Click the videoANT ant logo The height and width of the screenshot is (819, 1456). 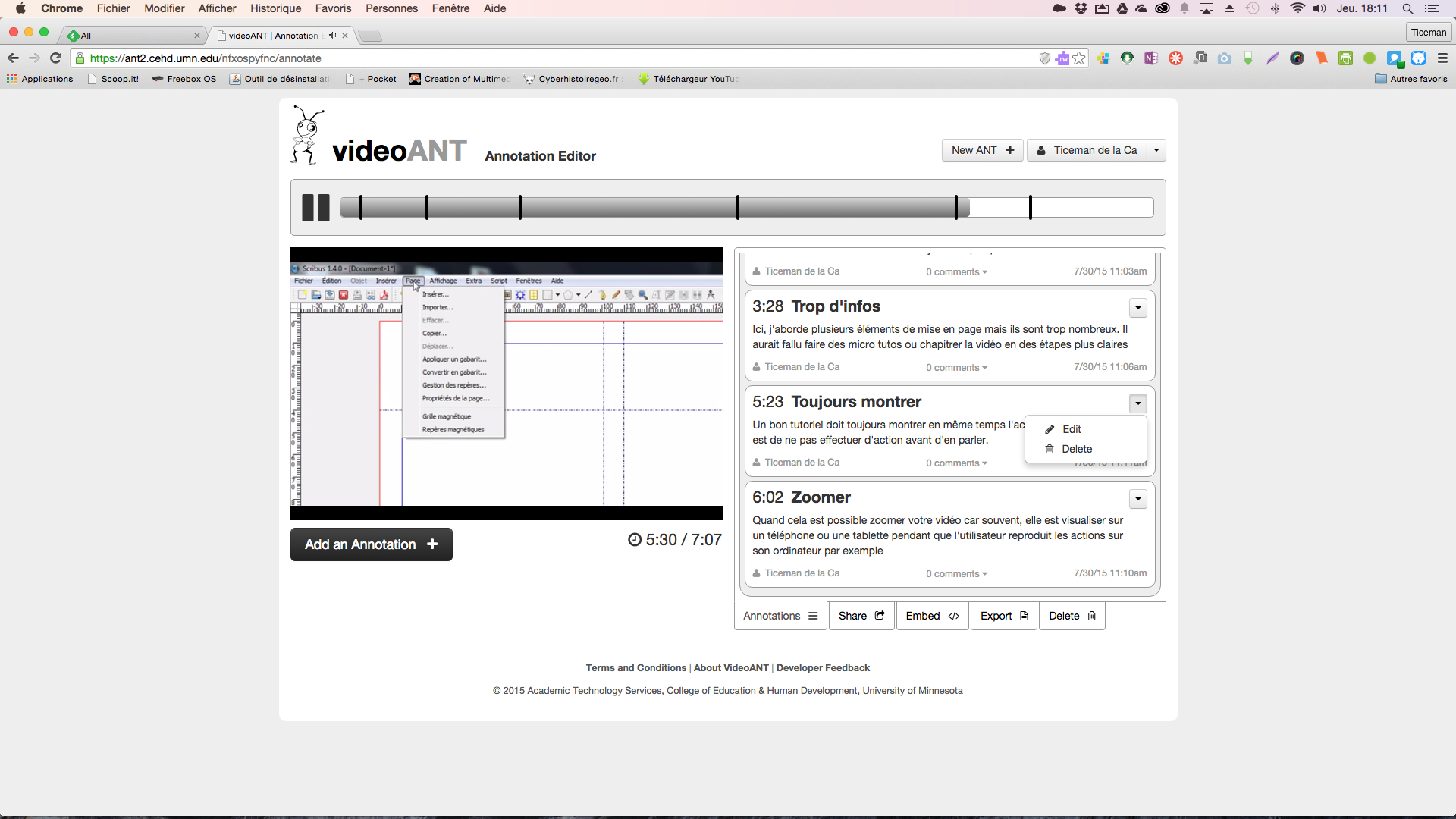pos(306,135)
